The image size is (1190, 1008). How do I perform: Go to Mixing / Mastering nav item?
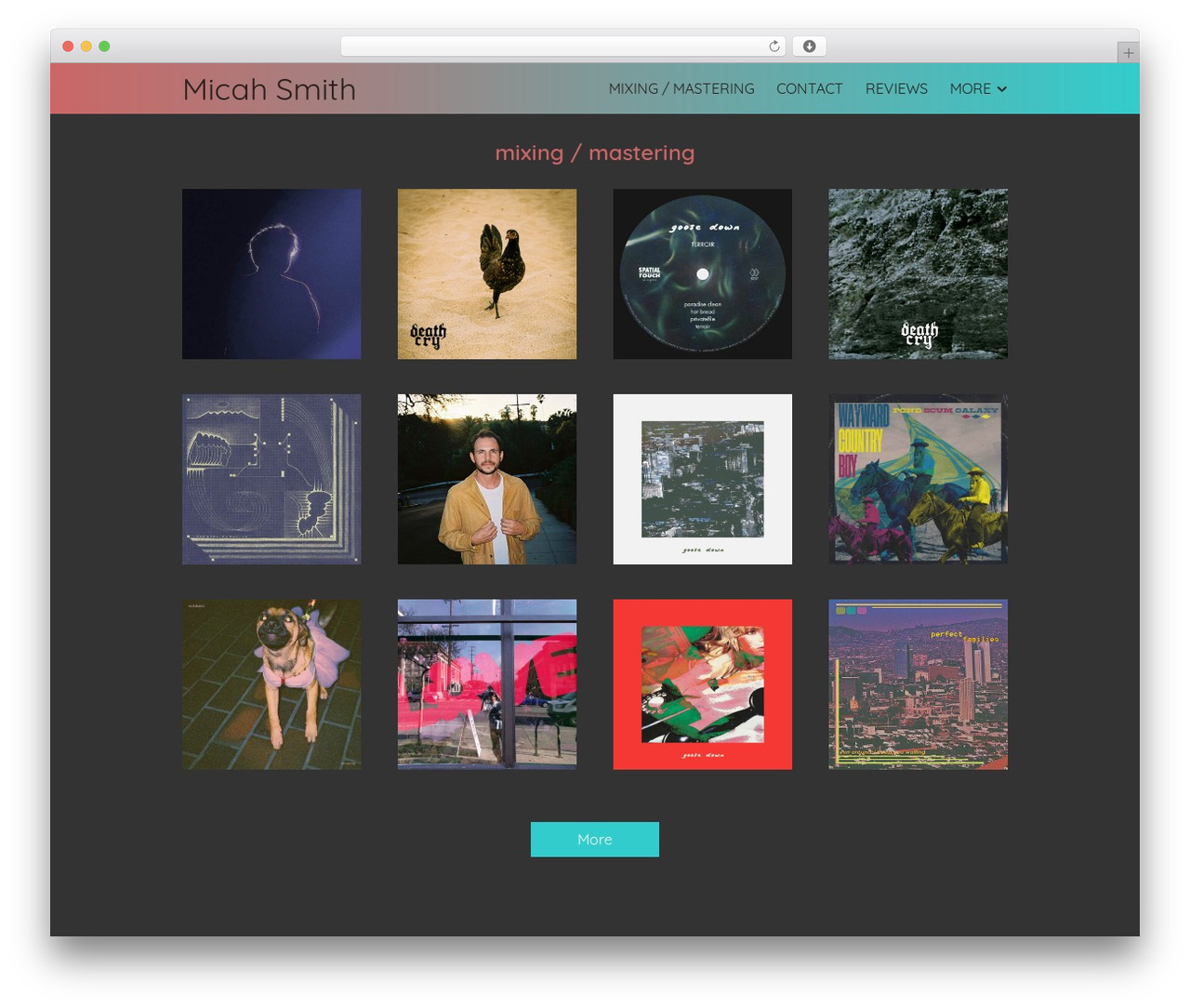click(681, 88)
